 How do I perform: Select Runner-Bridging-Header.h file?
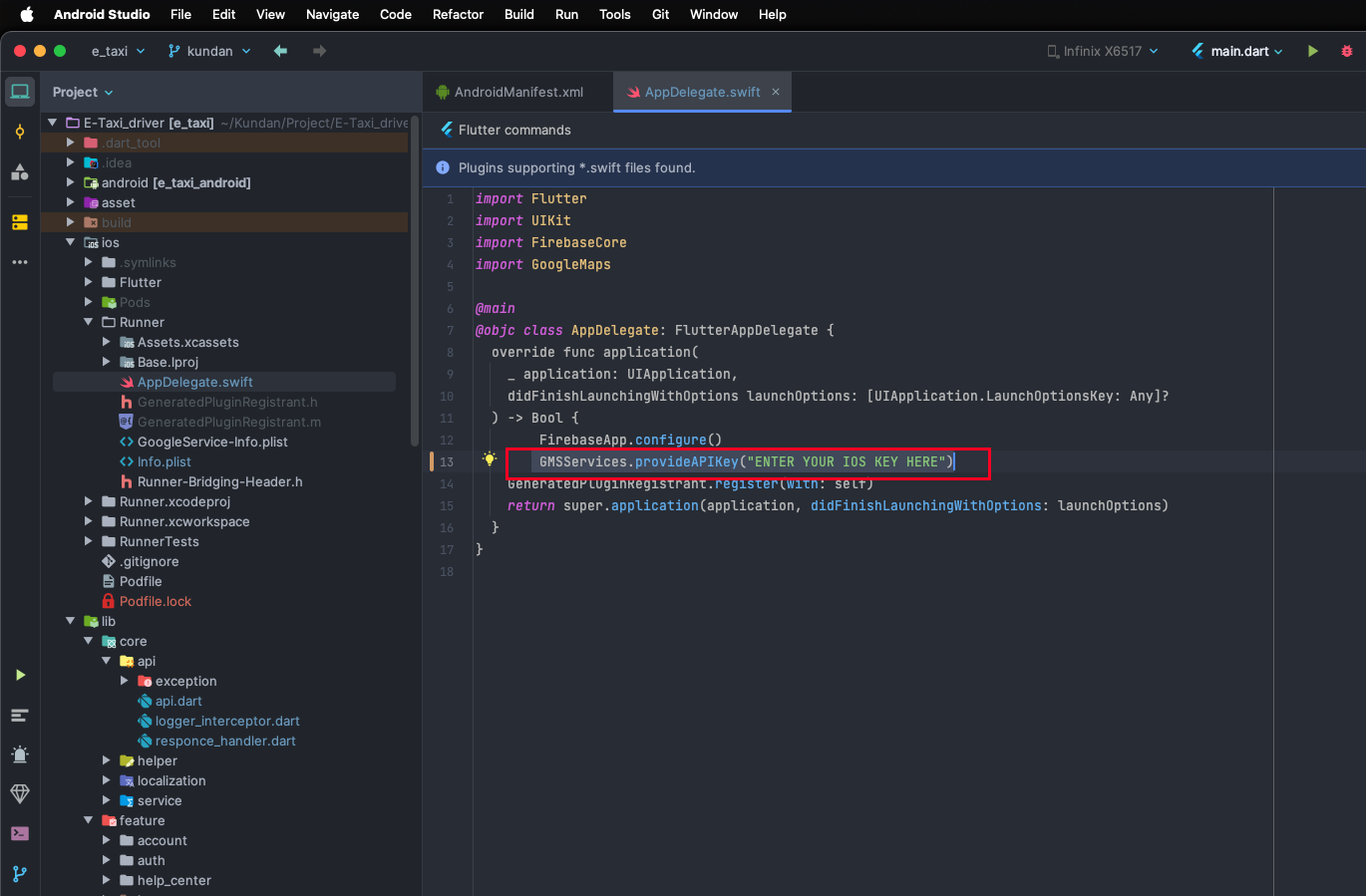pyautogui.click(x=220, y=481)
